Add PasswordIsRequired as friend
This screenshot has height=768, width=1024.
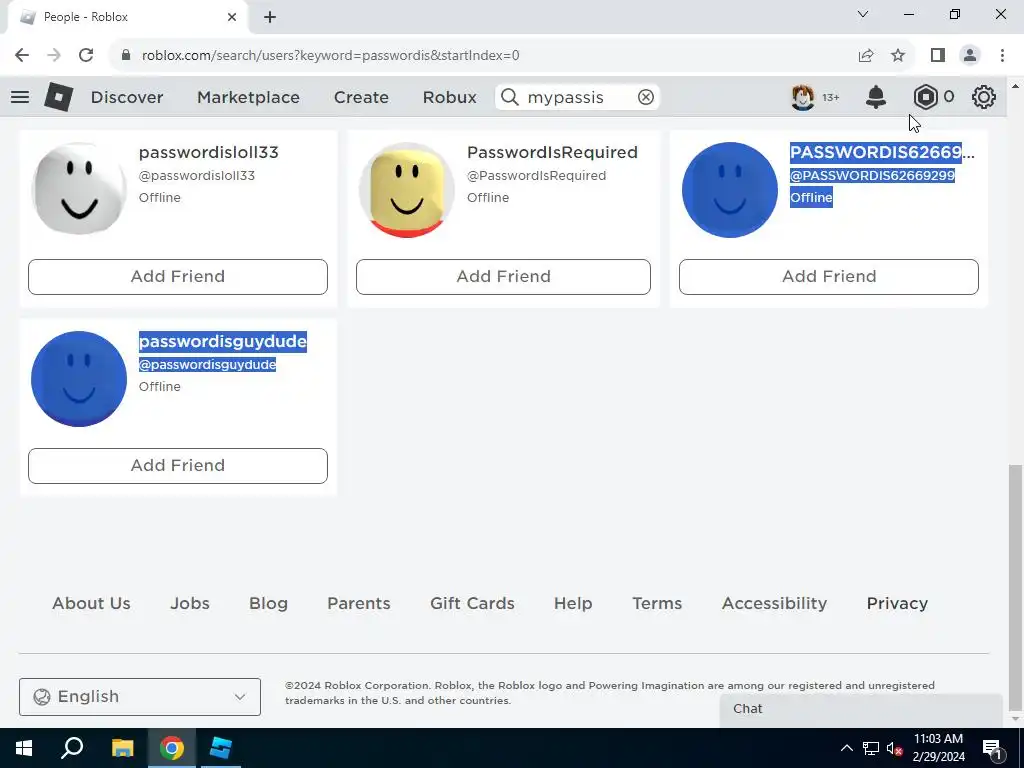[503, 276]
